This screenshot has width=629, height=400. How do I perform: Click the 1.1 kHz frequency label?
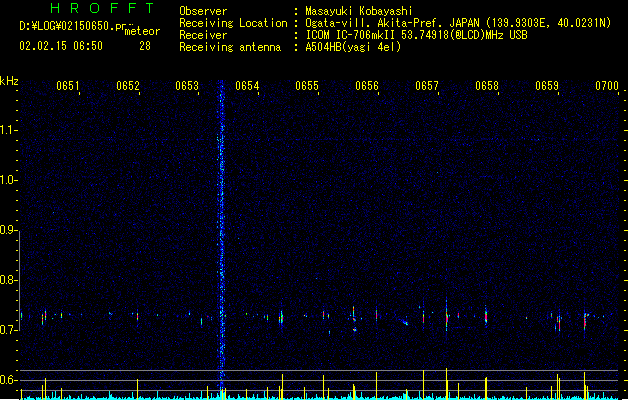[8, 130]
